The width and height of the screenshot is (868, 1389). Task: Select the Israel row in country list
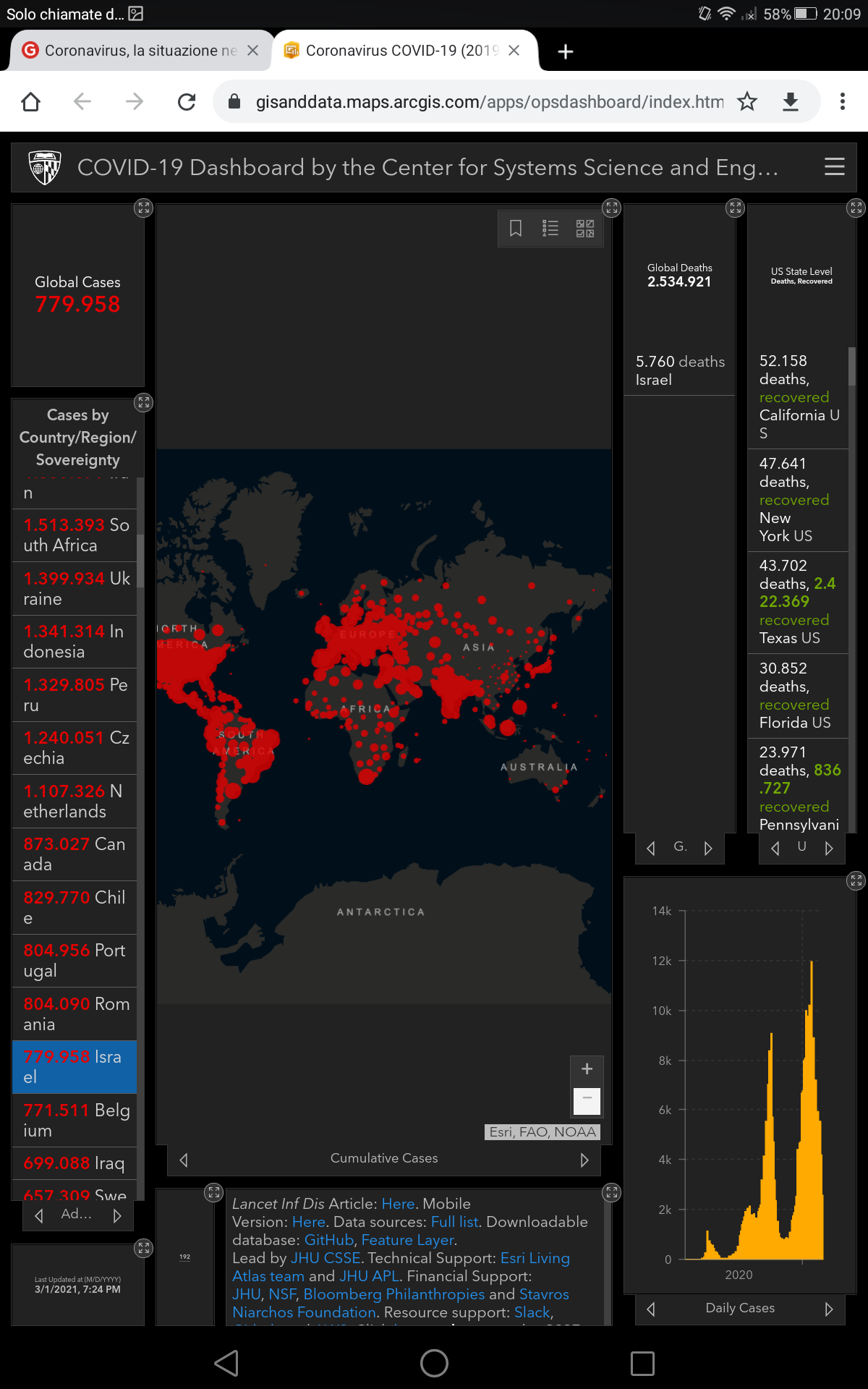(75, 1067)
